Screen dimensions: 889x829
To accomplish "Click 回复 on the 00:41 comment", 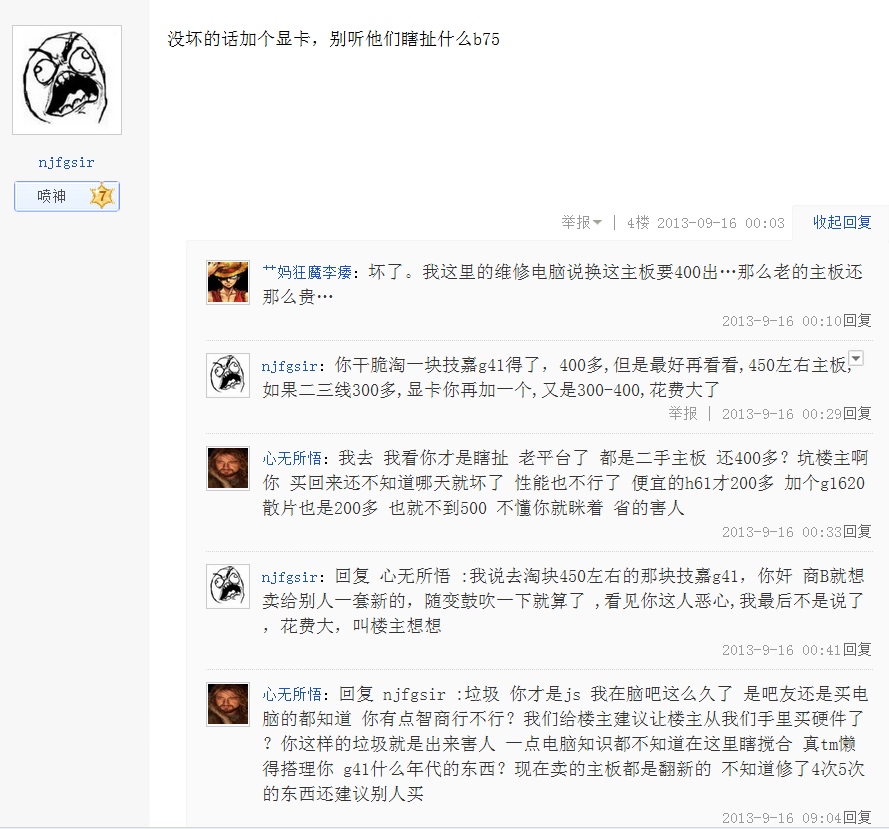I will (x=857, y=650).
